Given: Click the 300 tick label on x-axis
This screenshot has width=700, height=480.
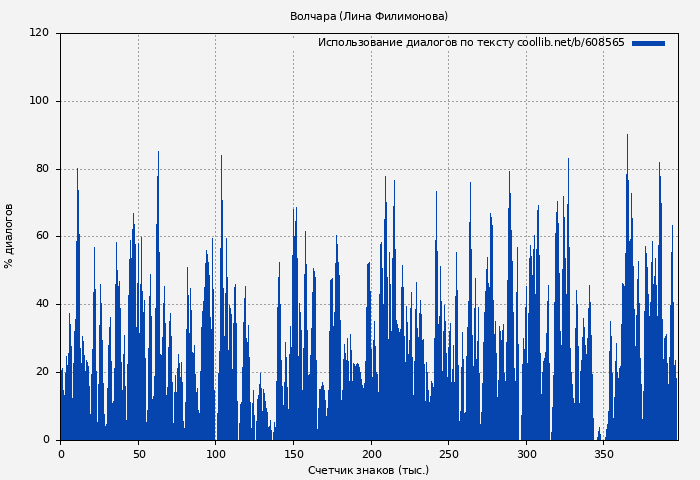Looking at the screenshot, I should [526, 454].
